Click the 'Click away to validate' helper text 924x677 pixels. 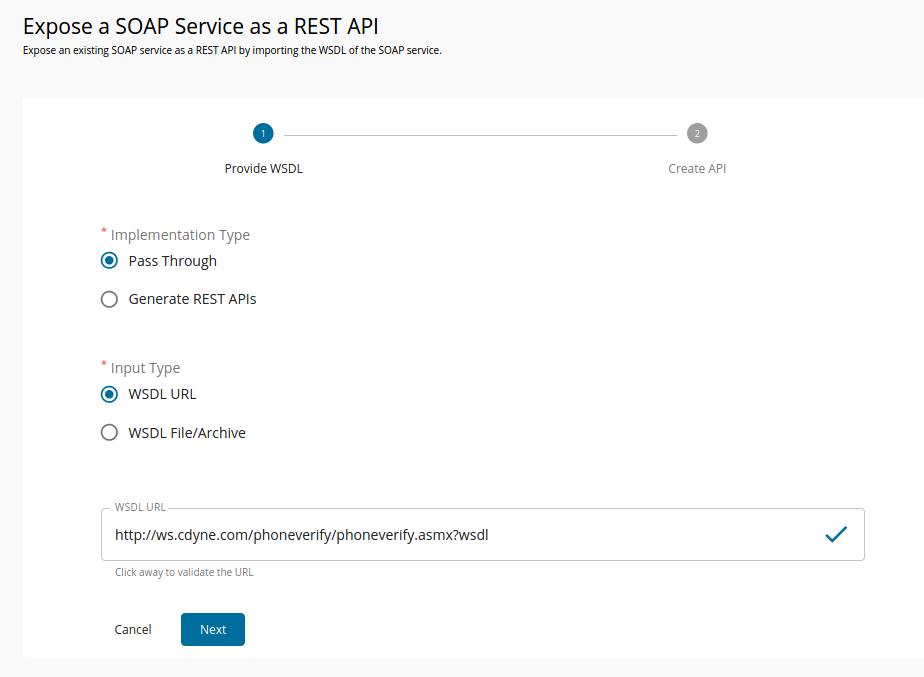(184, 572)
